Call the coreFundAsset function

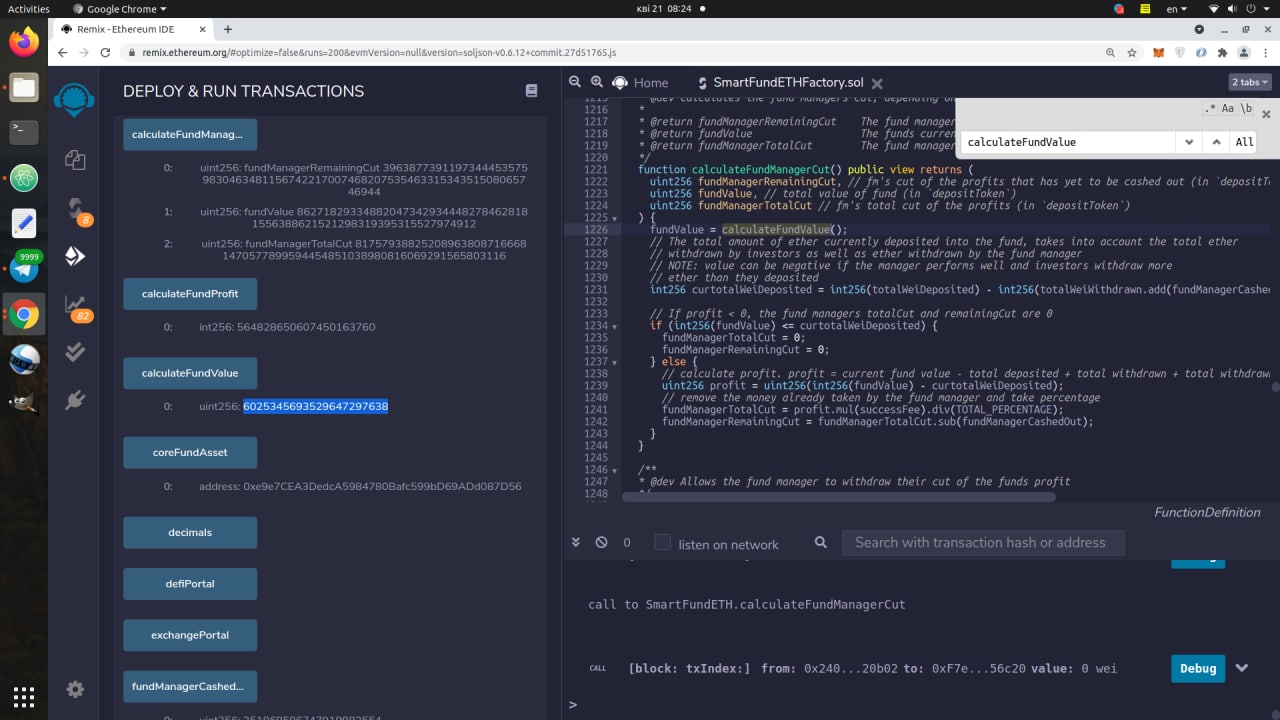pyautogui.click(x=190, y=452)
